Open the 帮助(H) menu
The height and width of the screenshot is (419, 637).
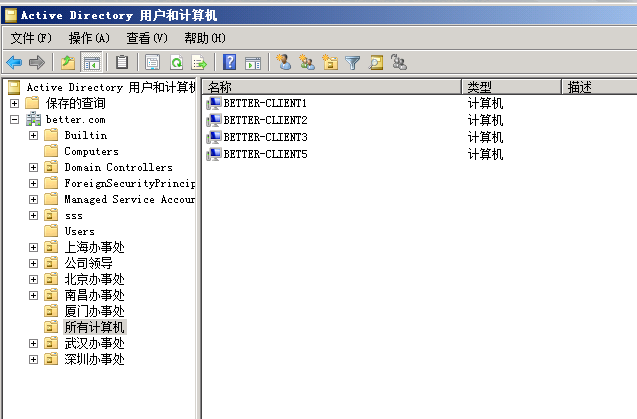click(205, 38)
